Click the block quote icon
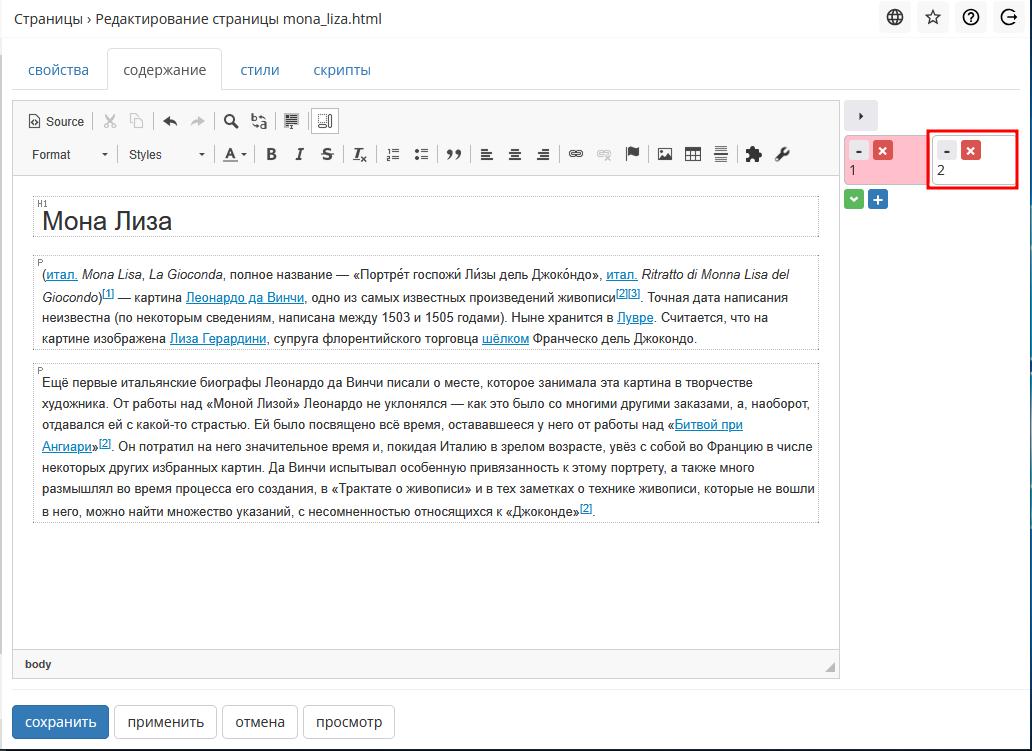 454,154
